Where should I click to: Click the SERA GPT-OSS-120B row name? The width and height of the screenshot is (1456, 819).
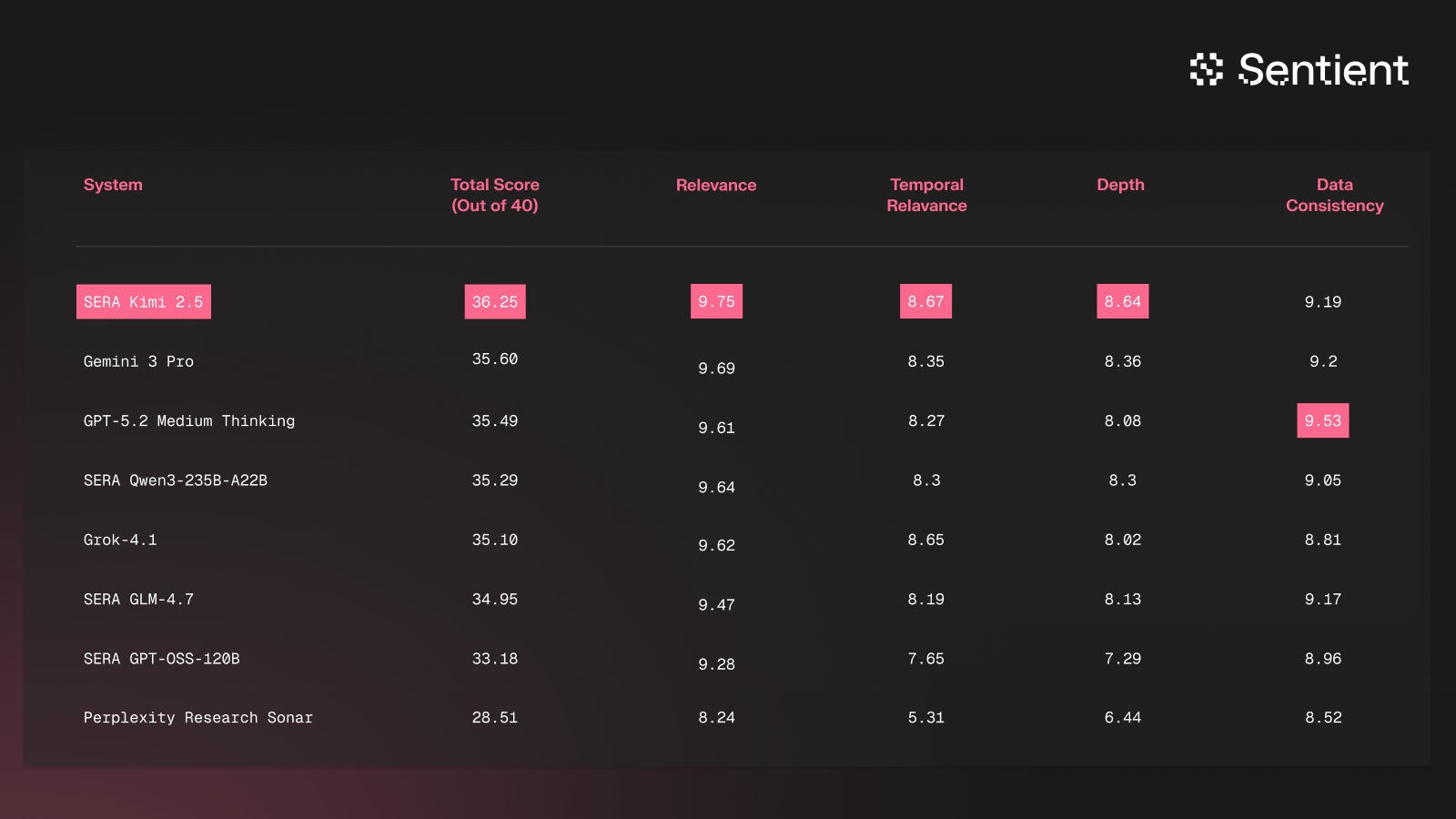click(x=162, y=659)
